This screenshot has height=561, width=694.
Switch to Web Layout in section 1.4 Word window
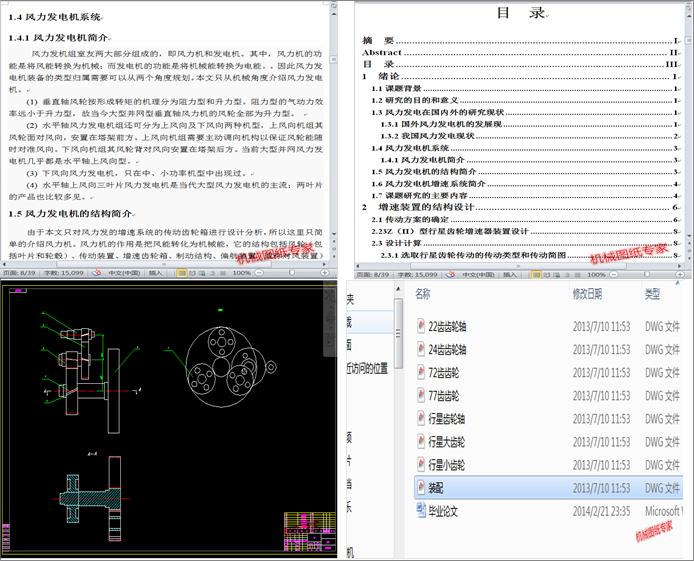tap(202, 273)
